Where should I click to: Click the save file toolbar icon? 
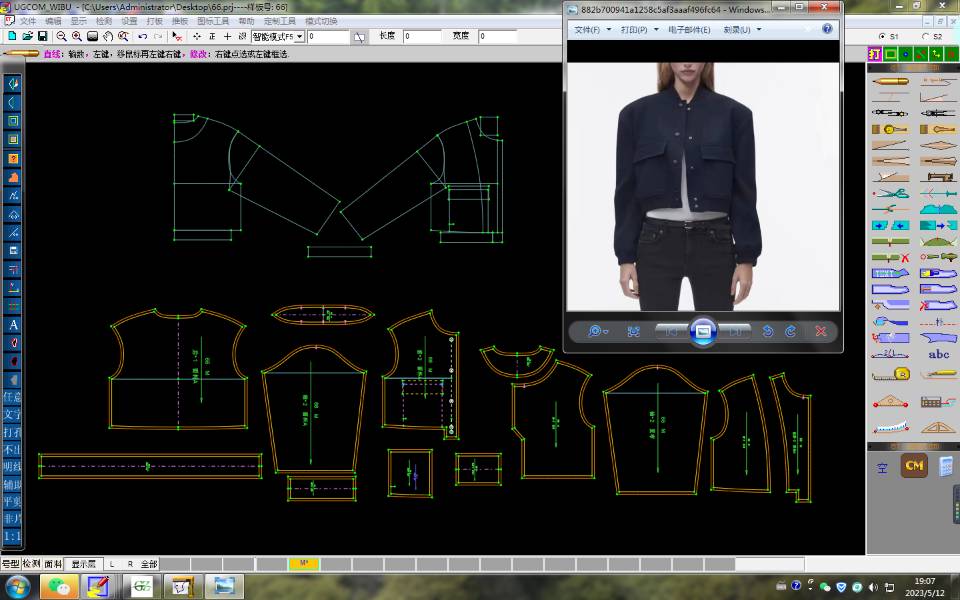[43, 36]
